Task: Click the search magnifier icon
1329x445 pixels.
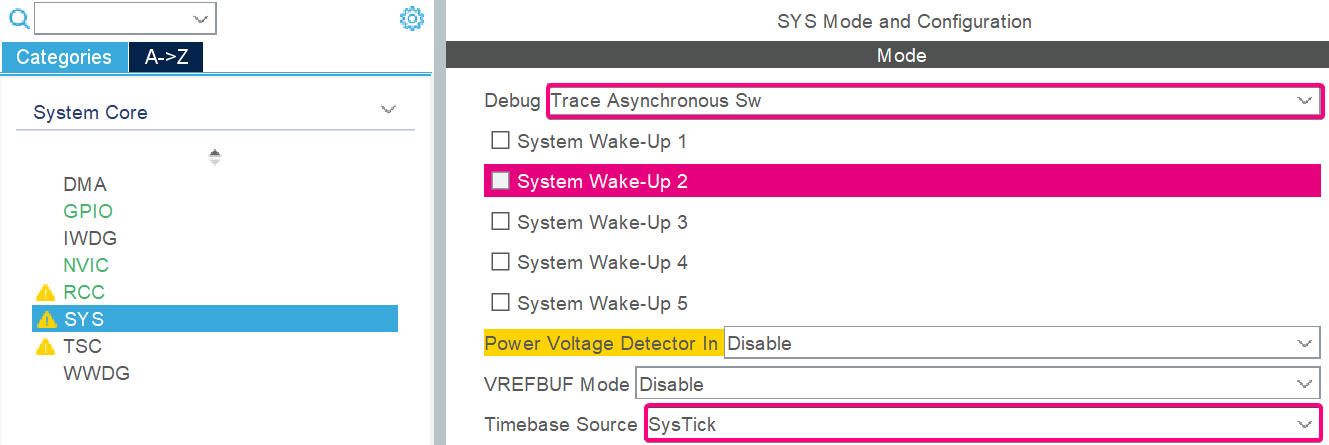Action: click(x=19, y=19)
